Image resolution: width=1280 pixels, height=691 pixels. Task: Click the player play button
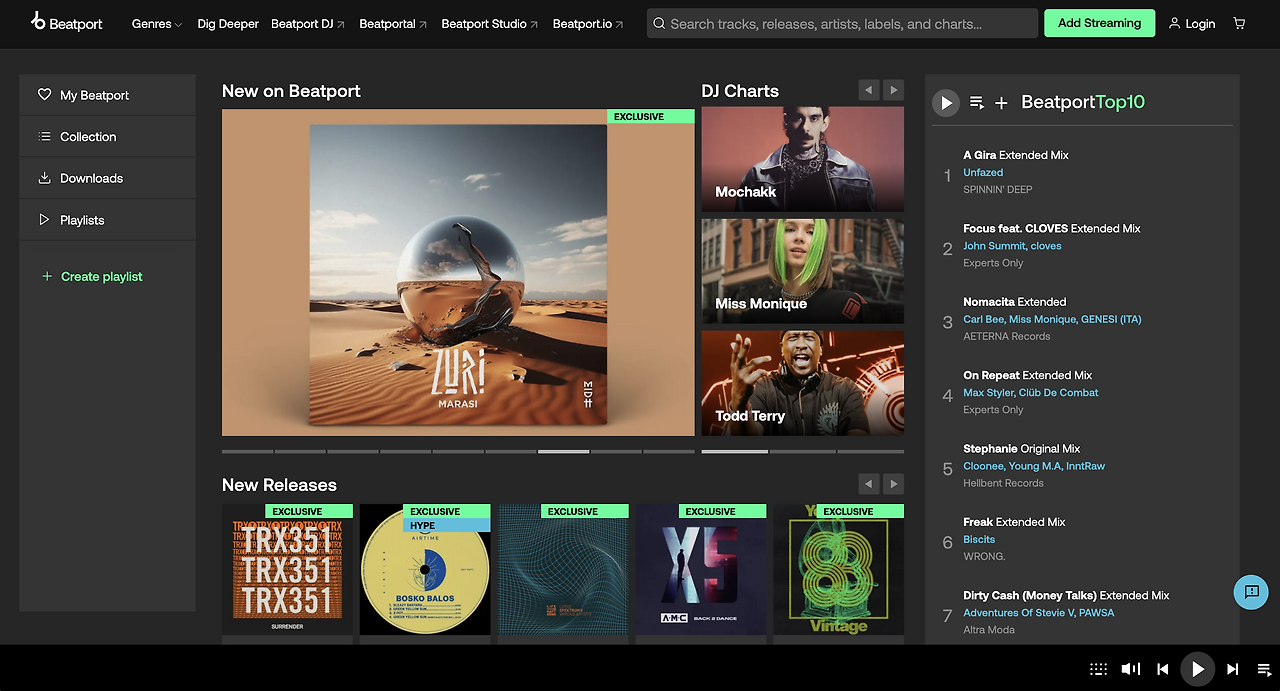click(x=1197, y=669)
